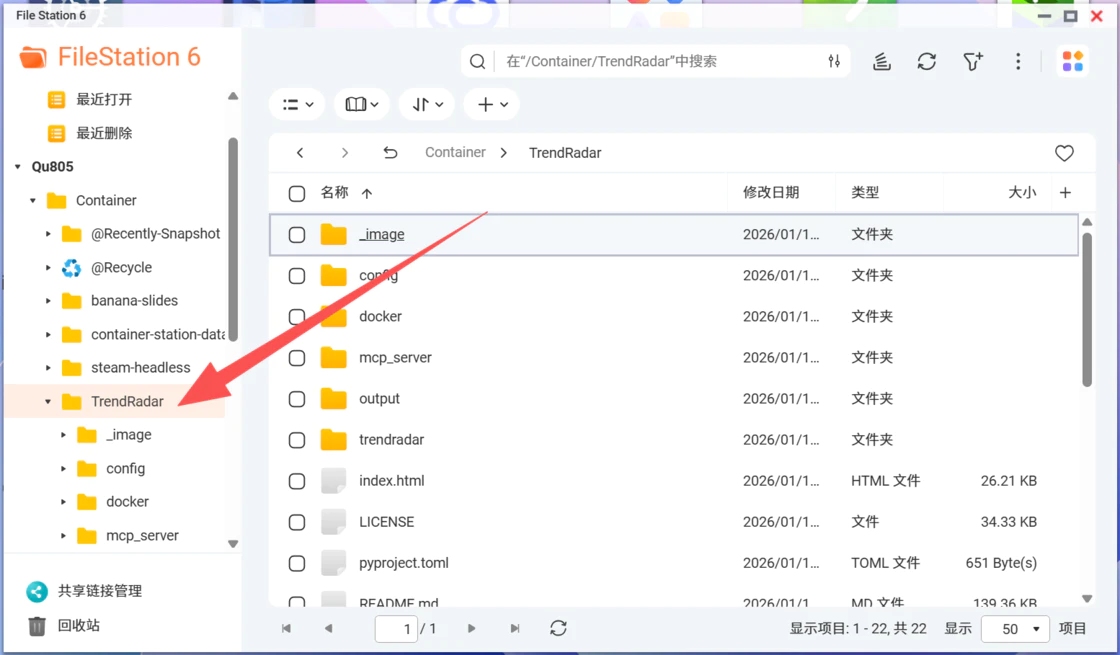Sort by the size column header
The image size is (1120, 655).
[1022, 193]
